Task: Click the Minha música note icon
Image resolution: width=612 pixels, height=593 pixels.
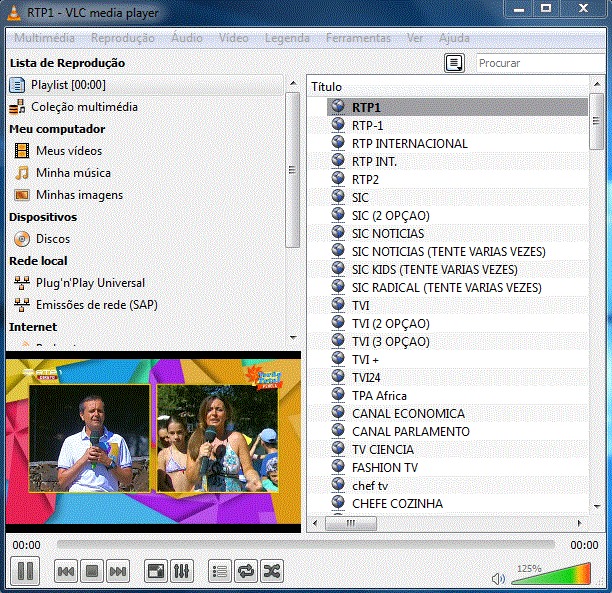Action: point(22,173)
